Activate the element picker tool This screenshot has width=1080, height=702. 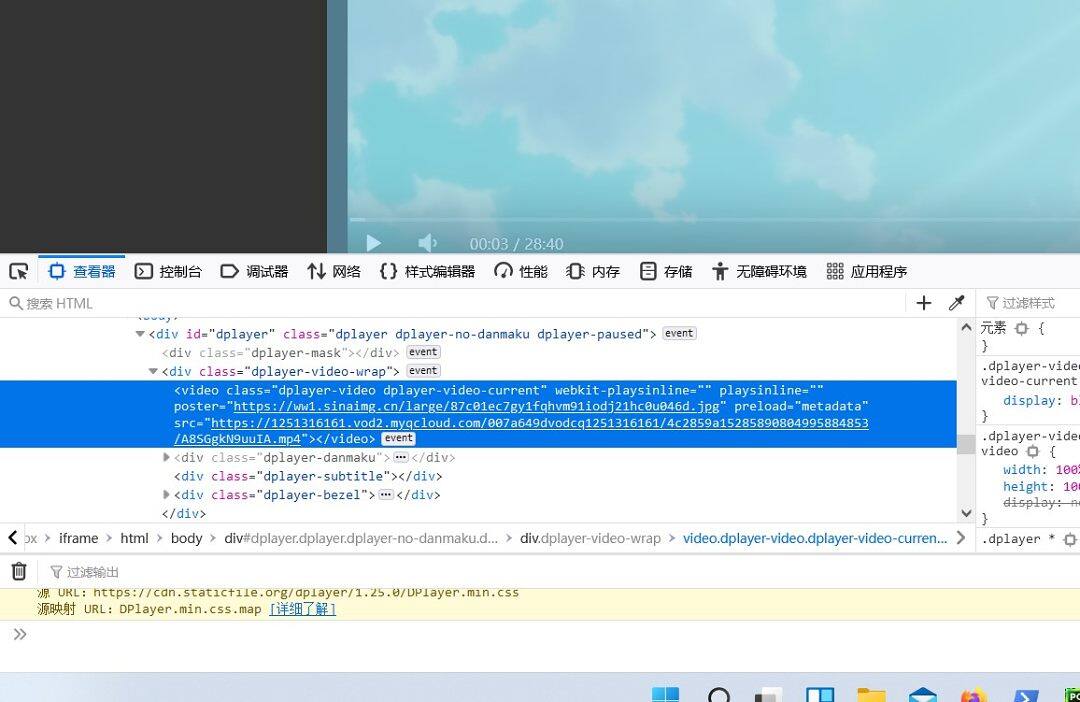click(18, 271)
